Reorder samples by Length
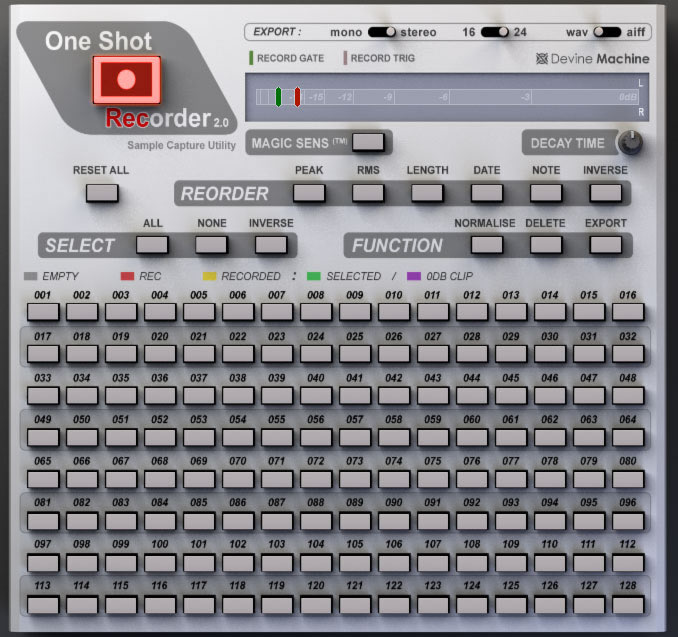This screenshot has width=678, height=637. pos(427,193)
